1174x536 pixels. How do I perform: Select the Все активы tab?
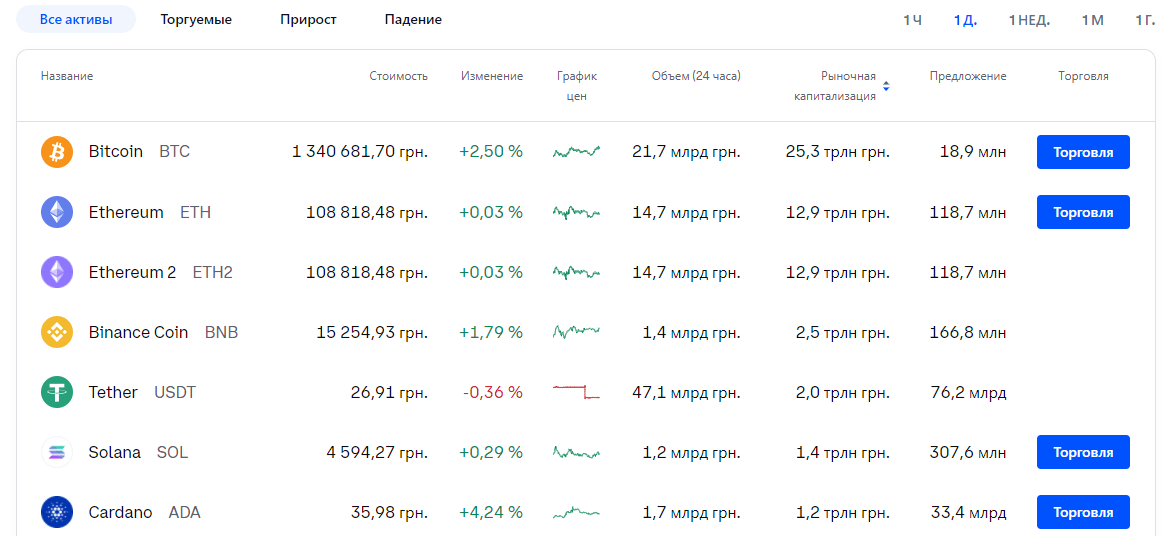[x=76, y=19]
